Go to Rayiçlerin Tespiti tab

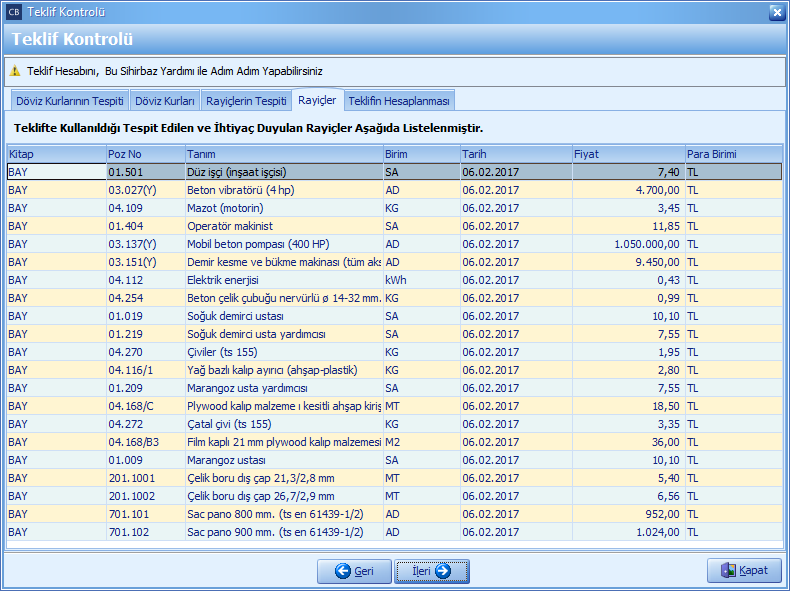(245, 101)
